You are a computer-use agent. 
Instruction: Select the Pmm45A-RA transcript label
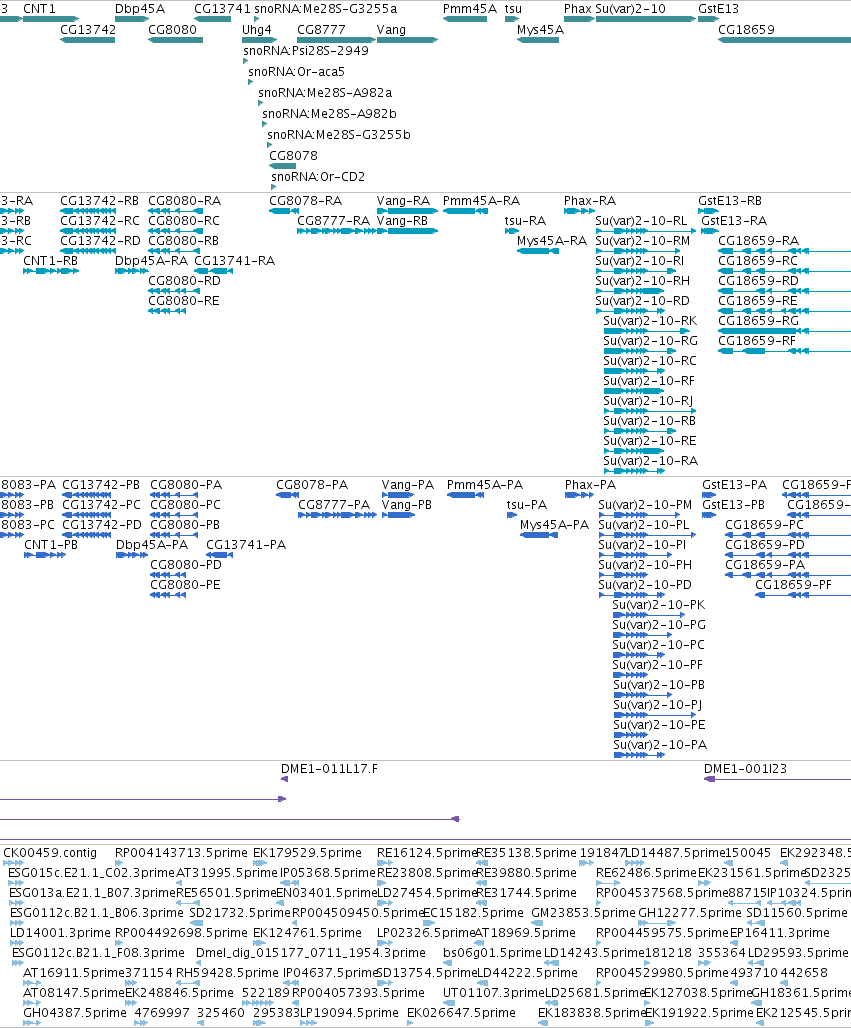click(481, 201)
